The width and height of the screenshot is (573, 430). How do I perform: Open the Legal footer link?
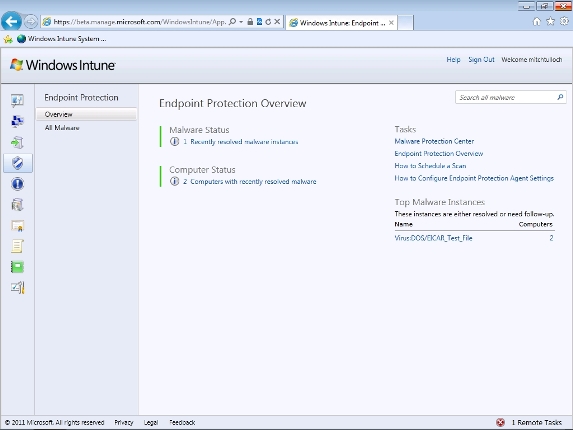151,422
